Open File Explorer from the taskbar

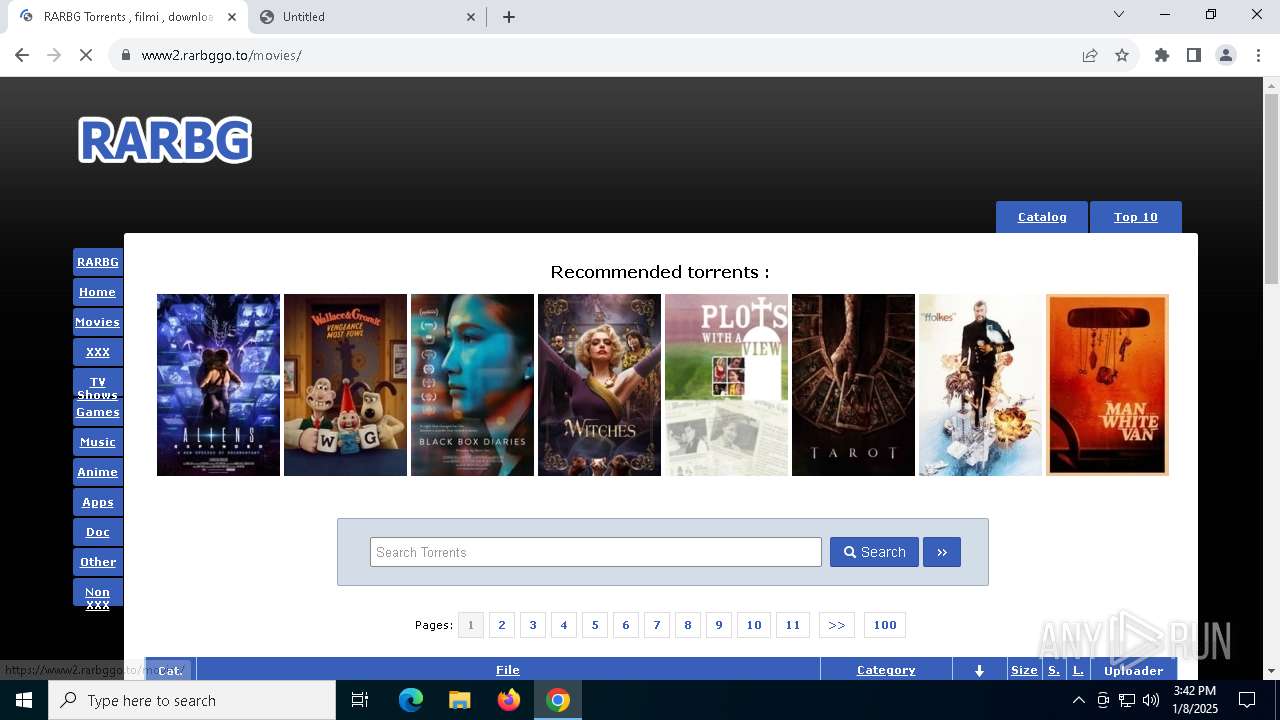coord(460,700)
